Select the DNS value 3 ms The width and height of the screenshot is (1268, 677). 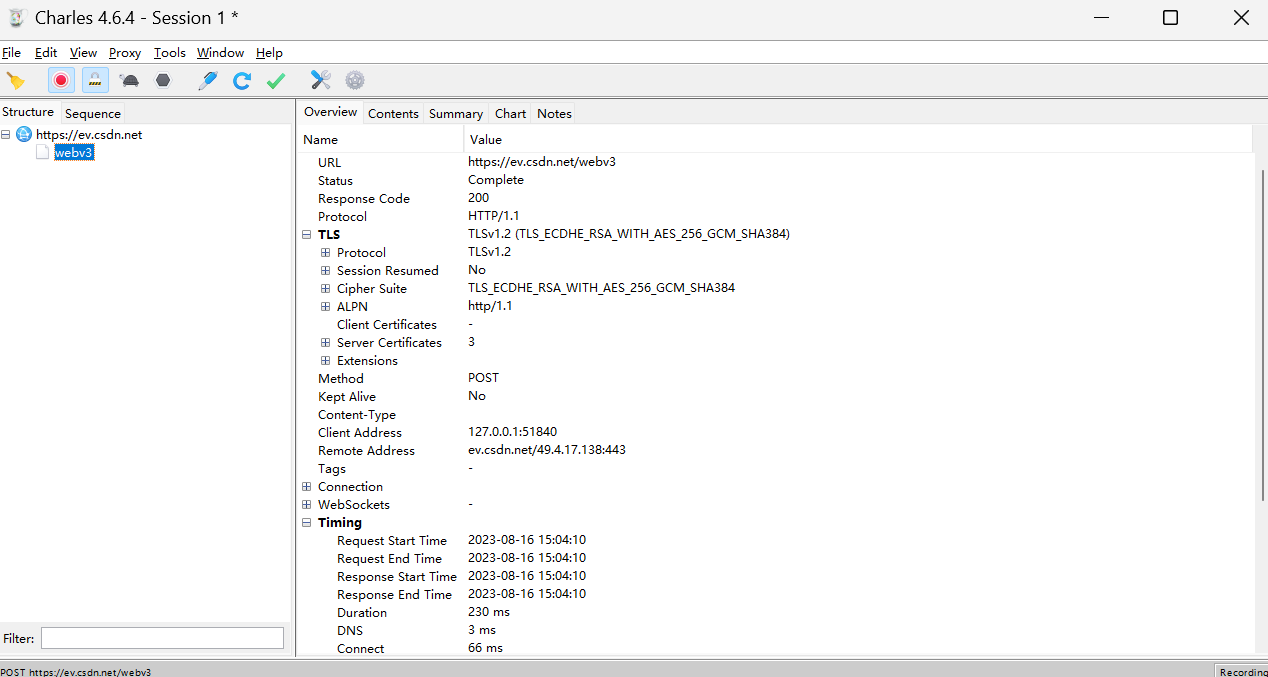point(482,630)
